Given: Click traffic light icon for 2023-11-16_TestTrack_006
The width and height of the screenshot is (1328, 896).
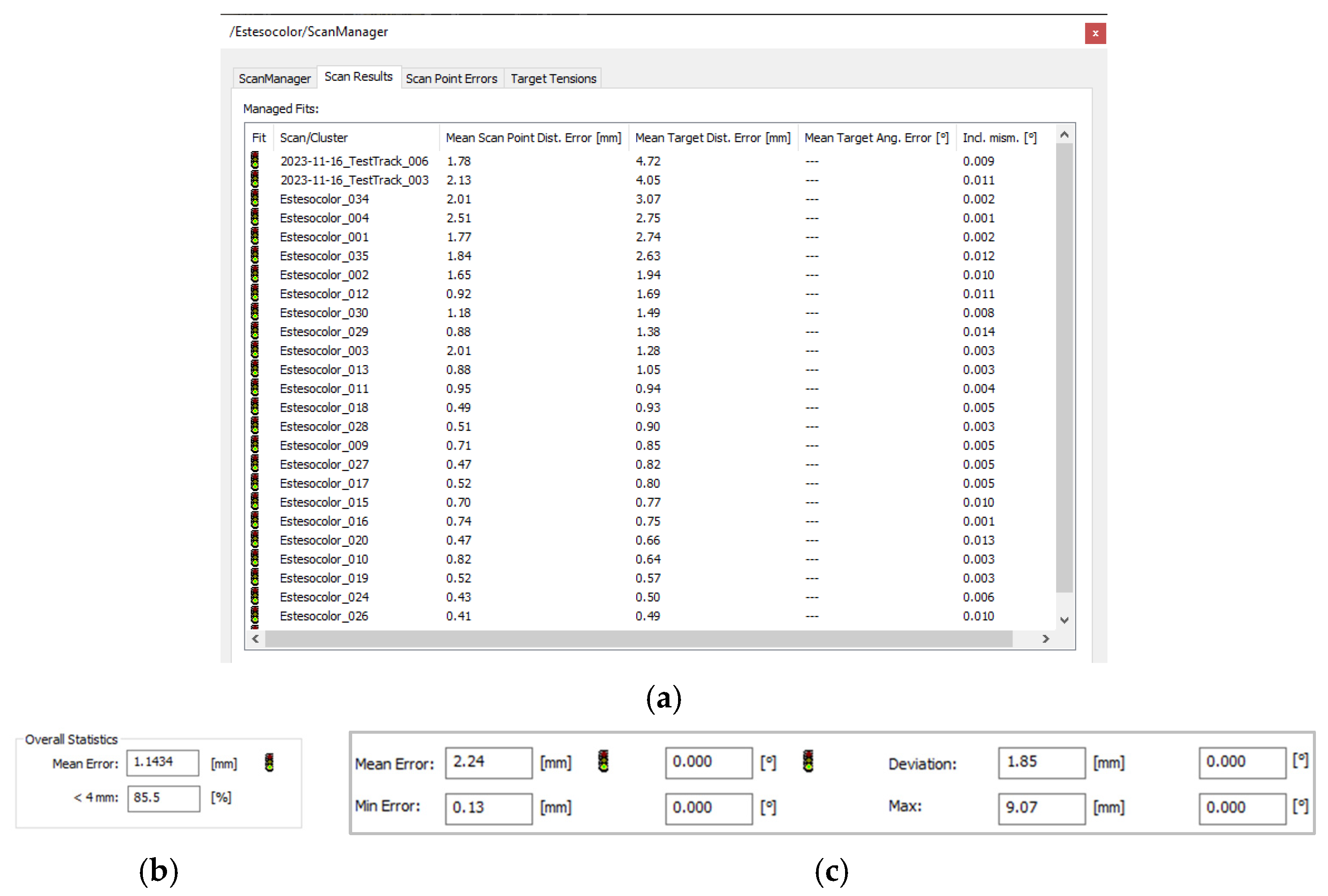Looking at the screenshot, I should [255, 161].
